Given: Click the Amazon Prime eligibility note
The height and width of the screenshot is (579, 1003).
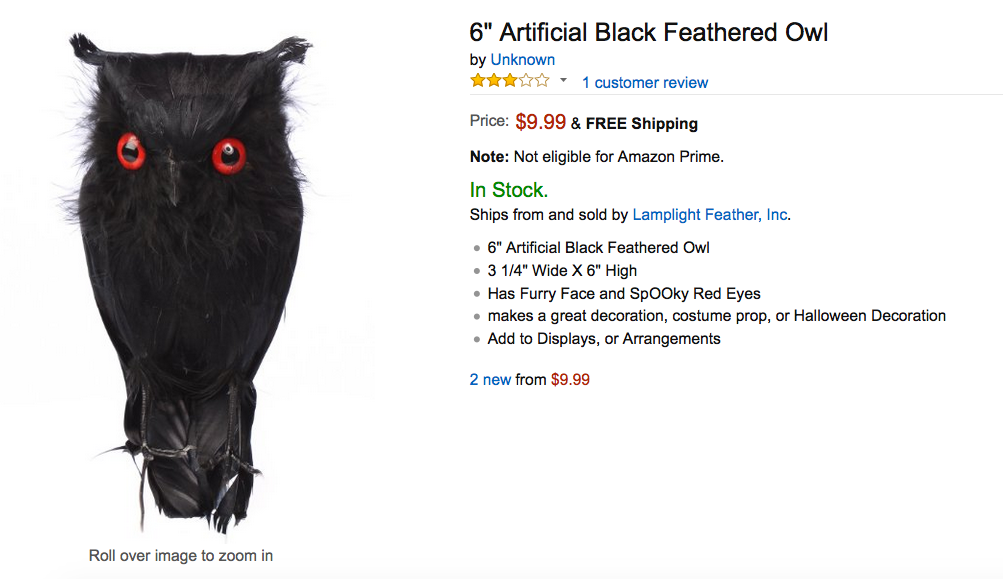Looking at the screenshot, I should pos(596,156).
